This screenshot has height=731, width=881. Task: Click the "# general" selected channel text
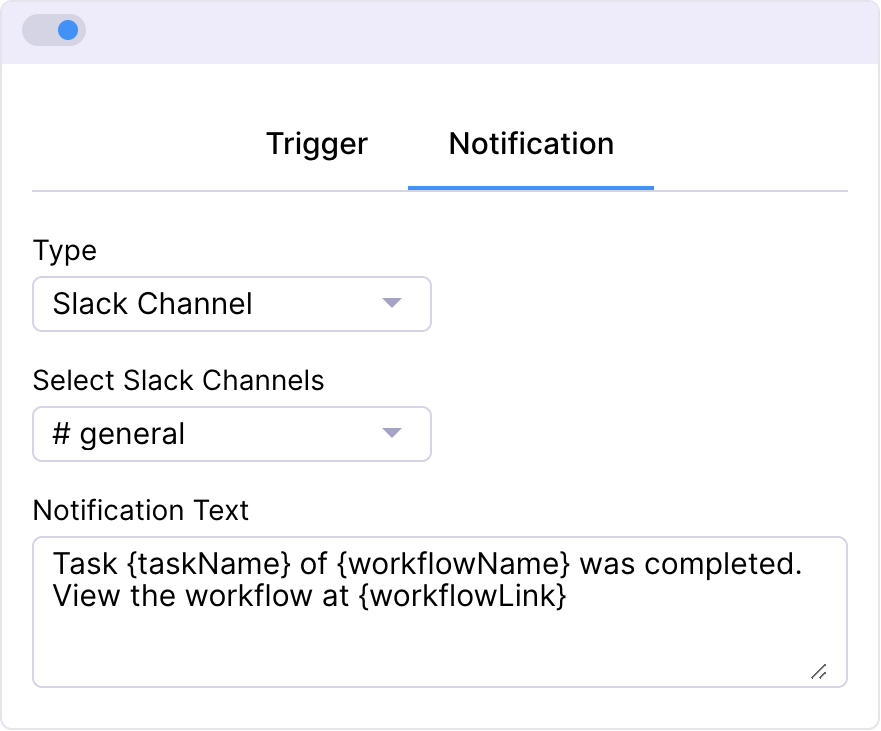119,434
